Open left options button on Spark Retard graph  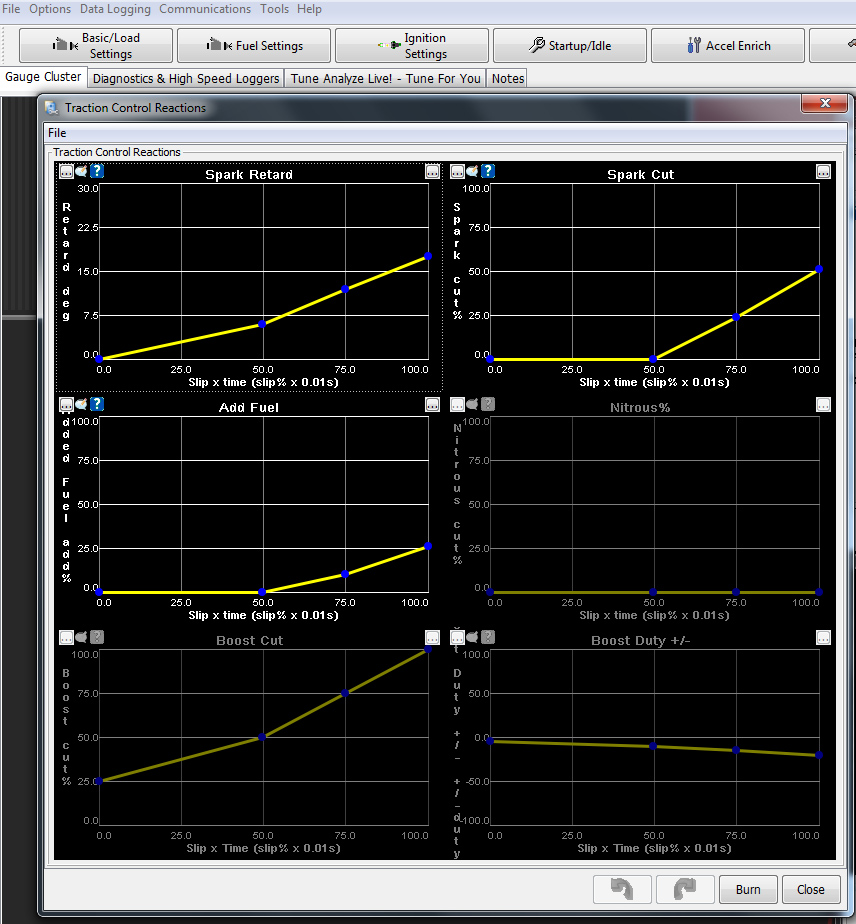click(66, 171)
